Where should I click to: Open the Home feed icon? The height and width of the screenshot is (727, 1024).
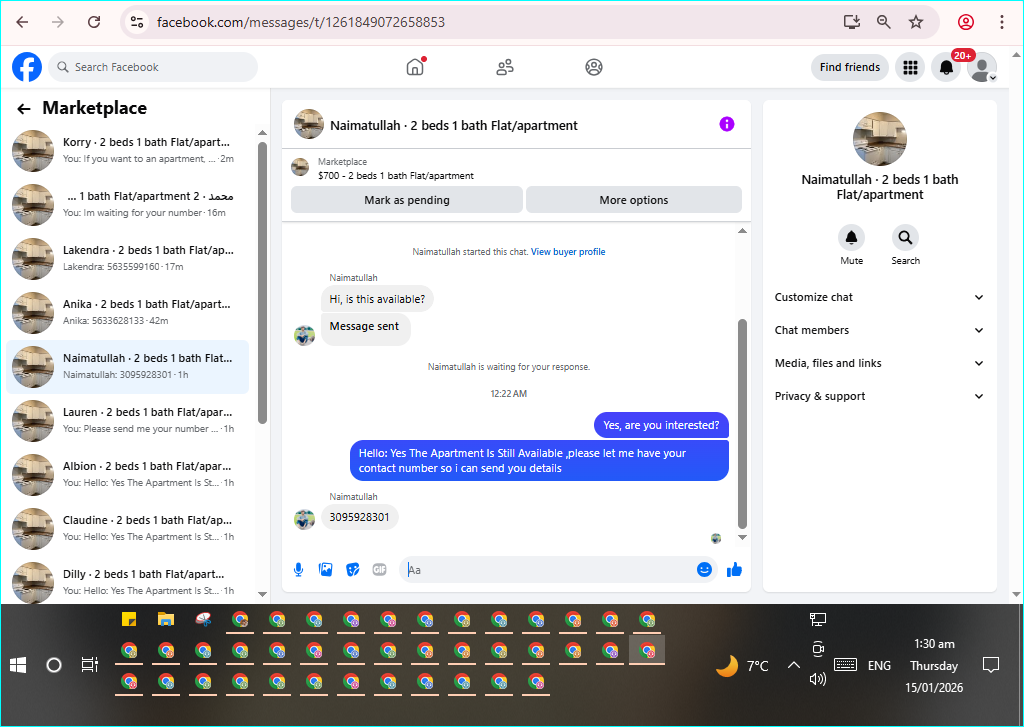point(415,67)
